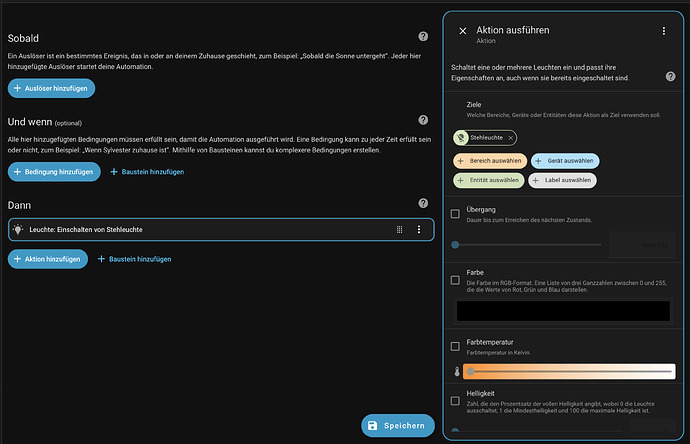The image size is (690, 444).
Task: Open the Entität auswählen picker
Action: coord(487,180)
